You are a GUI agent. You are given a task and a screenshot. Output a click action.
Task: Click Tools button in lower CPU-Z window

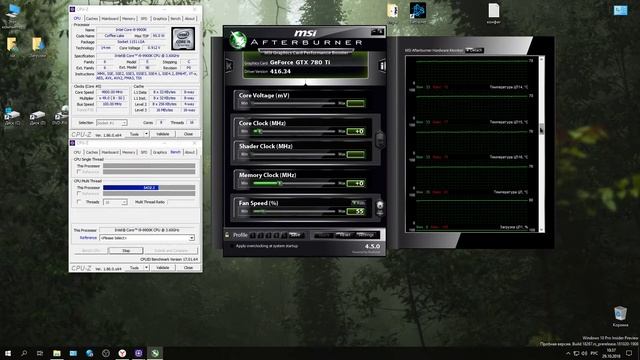point(134,268)
